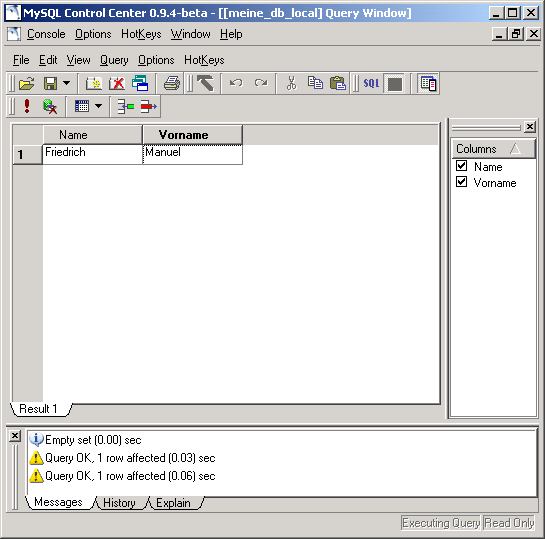Select the 'Empty set (0.00) sec' message
This screenshot has width=545, height=539.
point(86,440)
